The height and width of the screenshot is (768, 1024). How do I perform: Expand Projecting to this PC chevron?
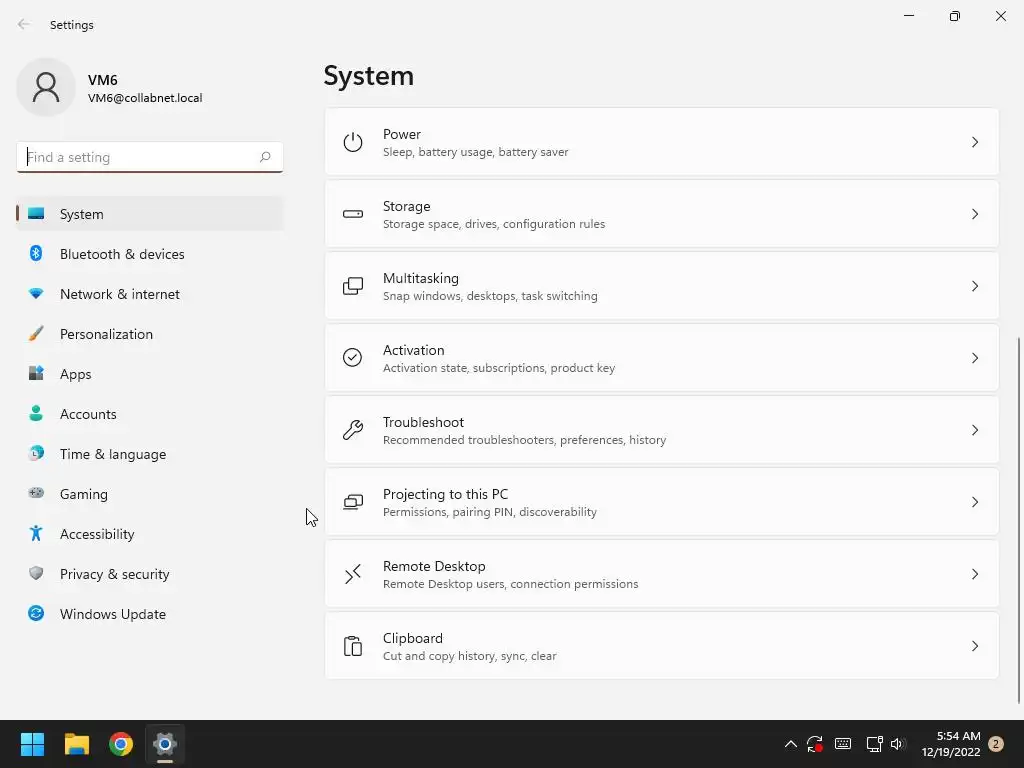click(975, 502)
